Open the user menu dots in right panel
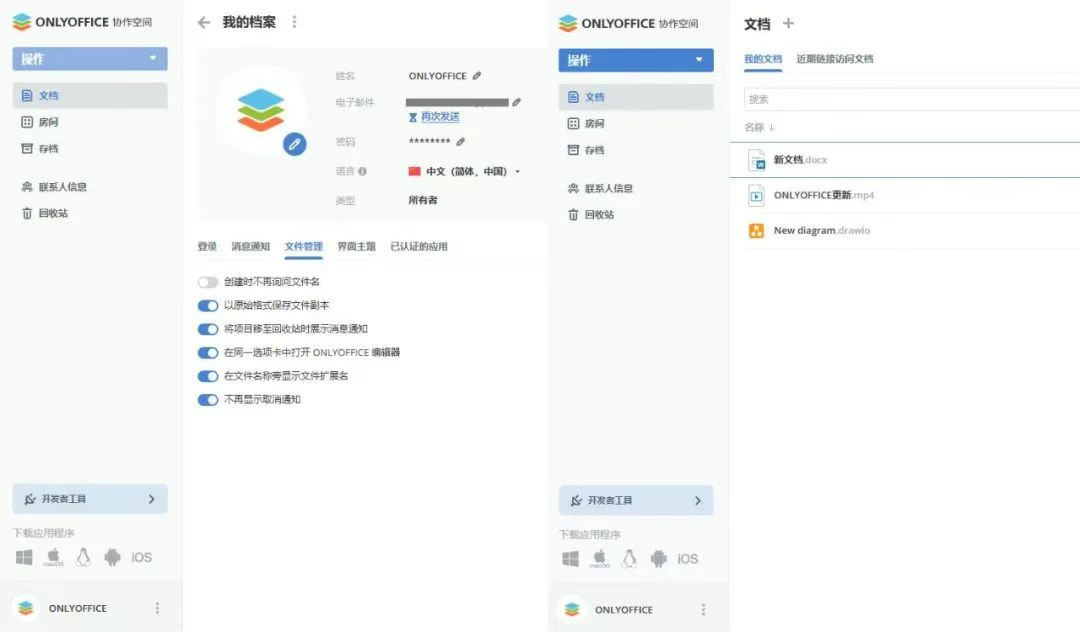 703,609
